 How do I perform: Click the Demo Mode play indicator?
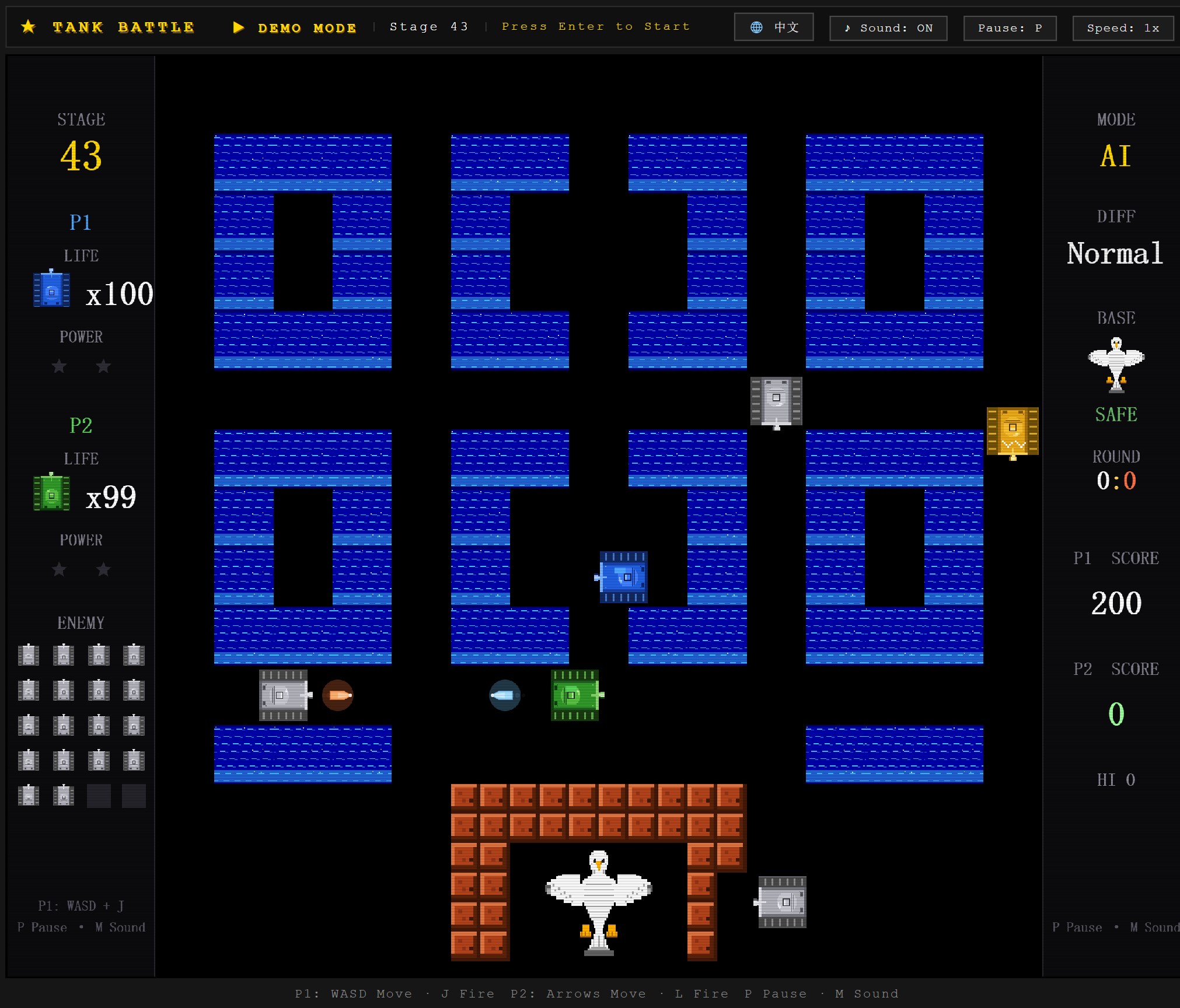tap(238, 27)
